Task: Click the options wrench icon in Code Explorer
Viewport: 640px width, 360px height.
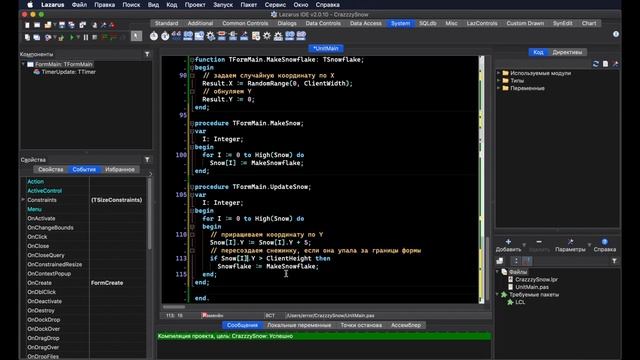Action: (615, 64)
